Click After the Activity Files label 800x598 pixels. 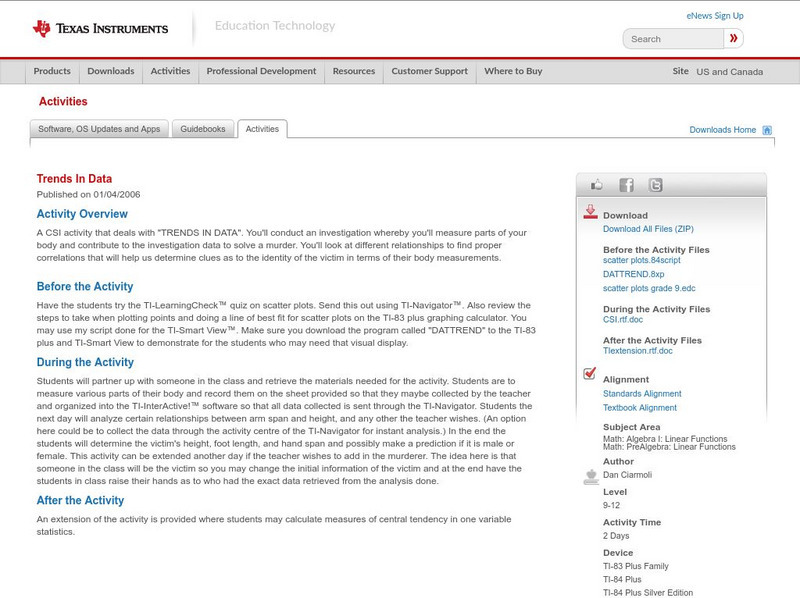(653, 340)
